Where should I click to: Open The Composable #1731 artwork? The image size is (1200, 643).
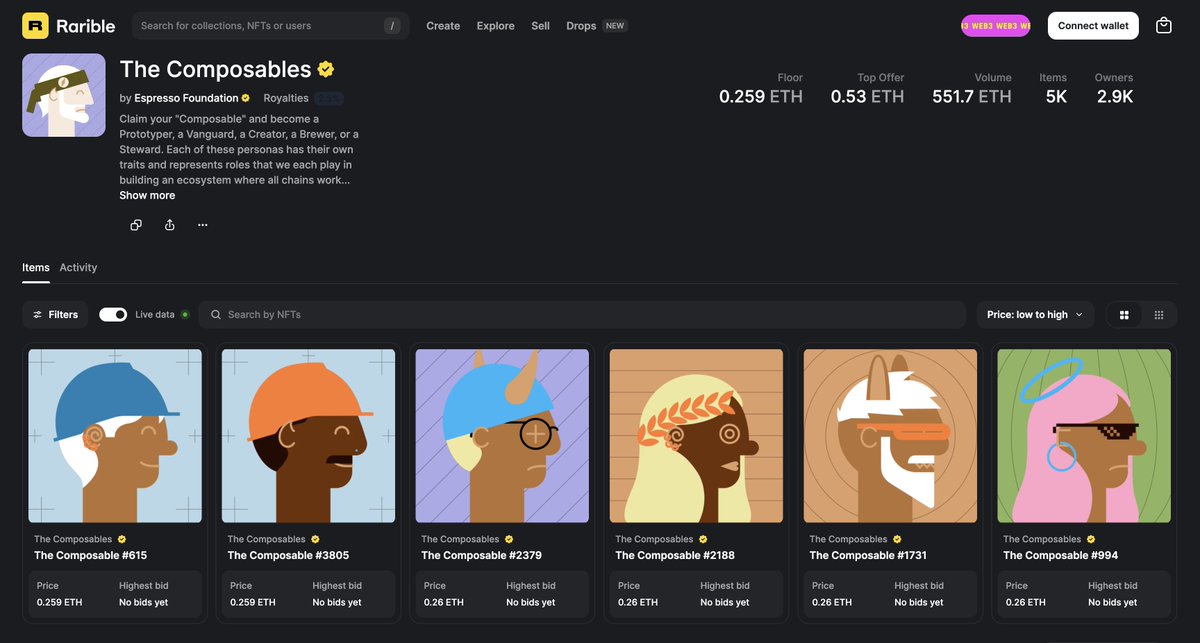point(891,436)
